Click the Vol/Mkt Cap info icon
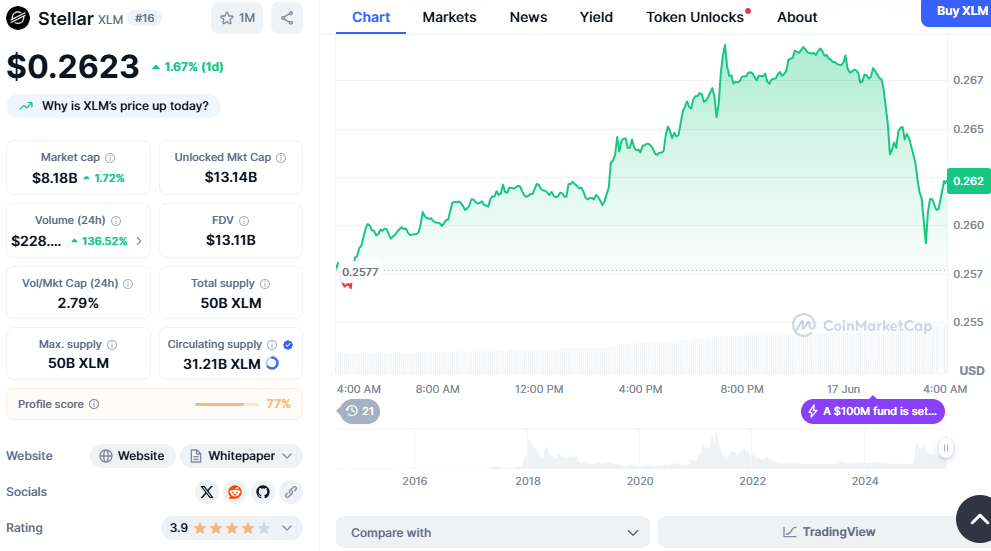 128,284
